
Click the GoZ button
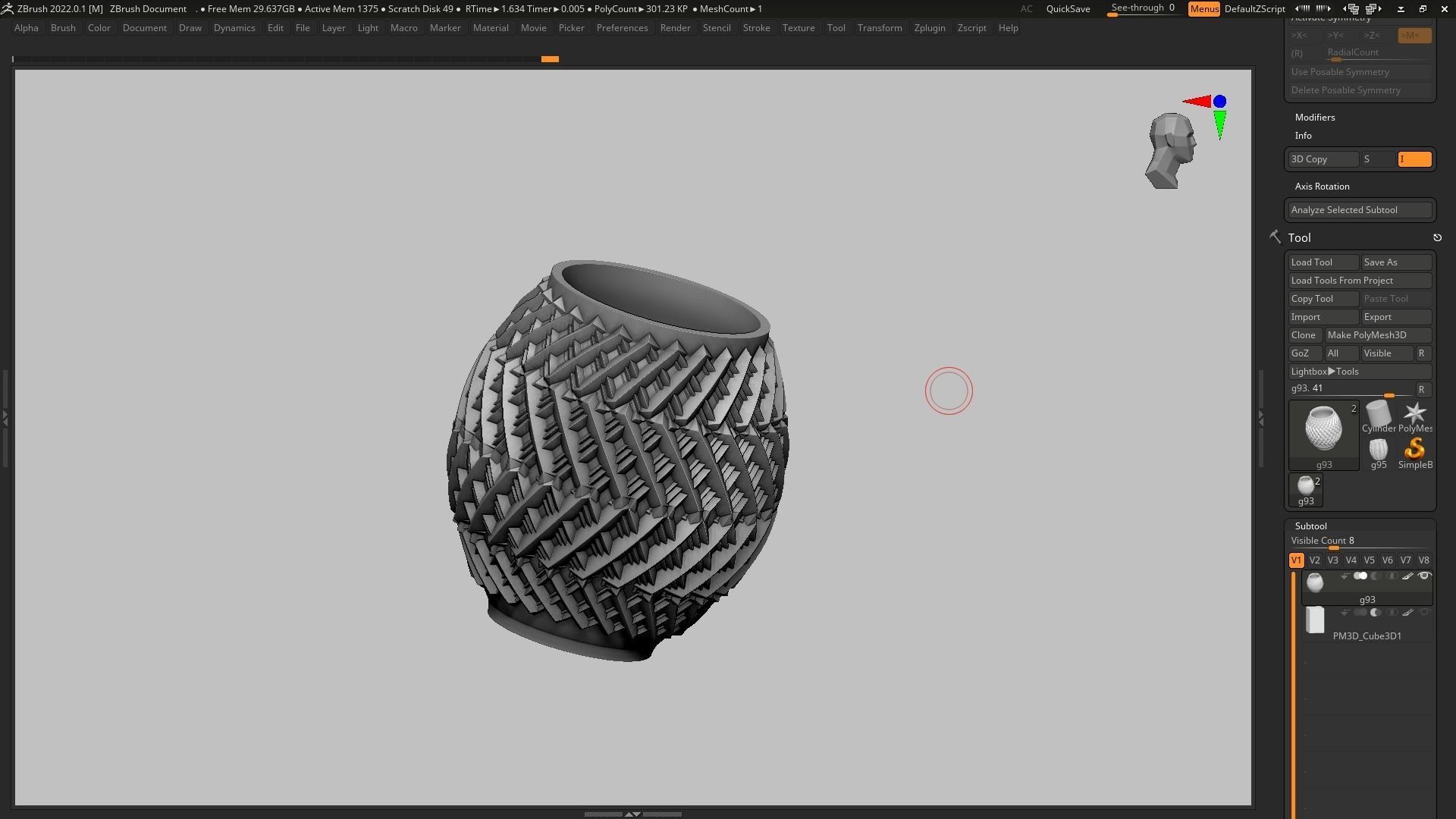[x=1304, y=353]
